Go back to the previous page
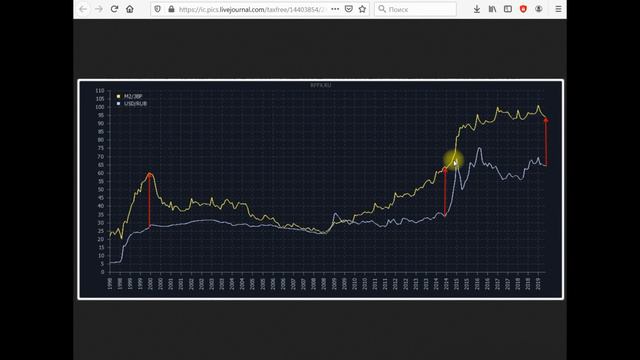Image resolution: width=640 pixels, height=360 pixels. click(83, 9)
